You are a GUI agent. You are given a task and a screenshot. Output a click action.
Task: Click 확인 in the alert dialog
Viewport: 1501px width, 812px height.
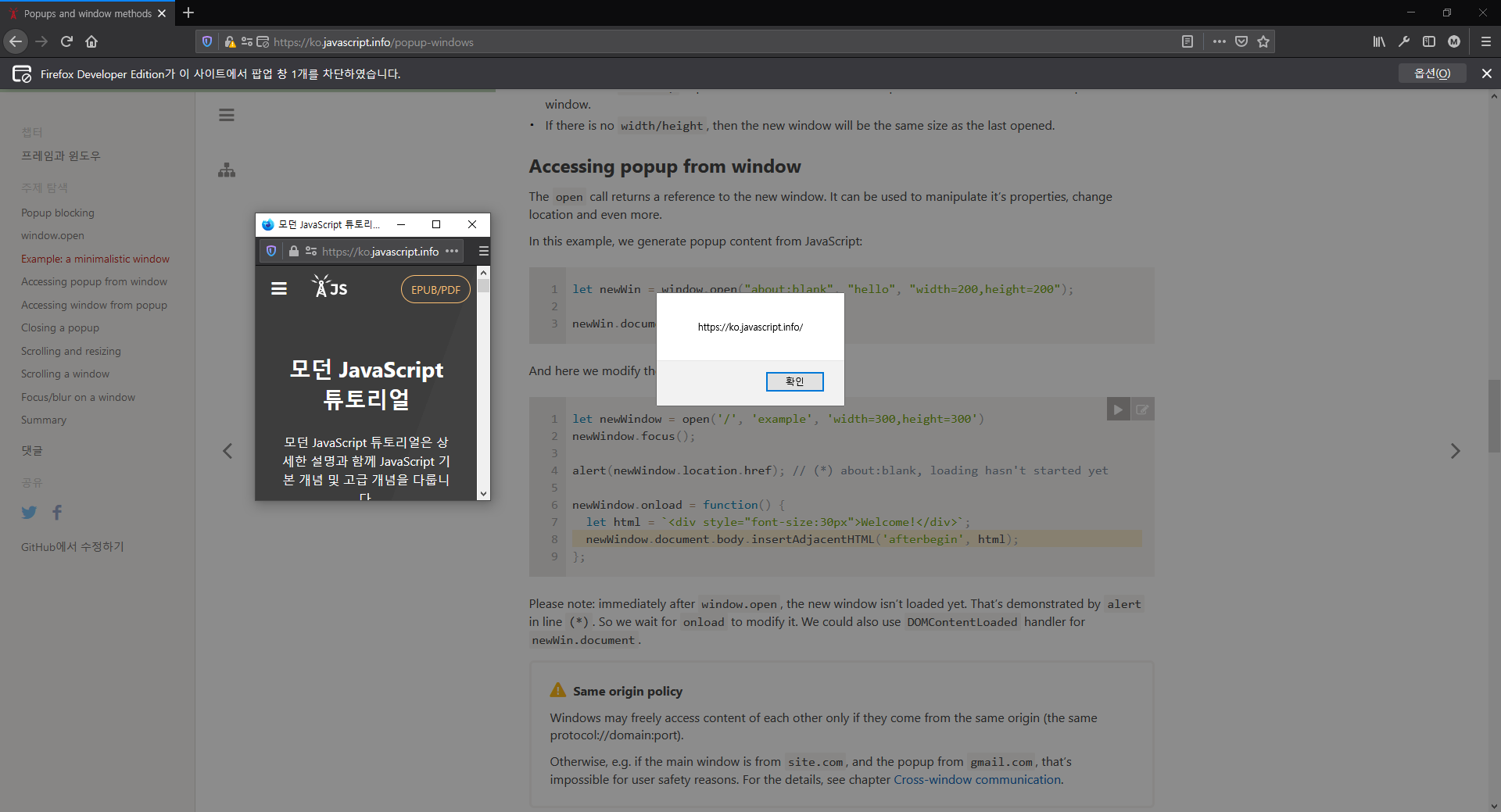point(794,381)
